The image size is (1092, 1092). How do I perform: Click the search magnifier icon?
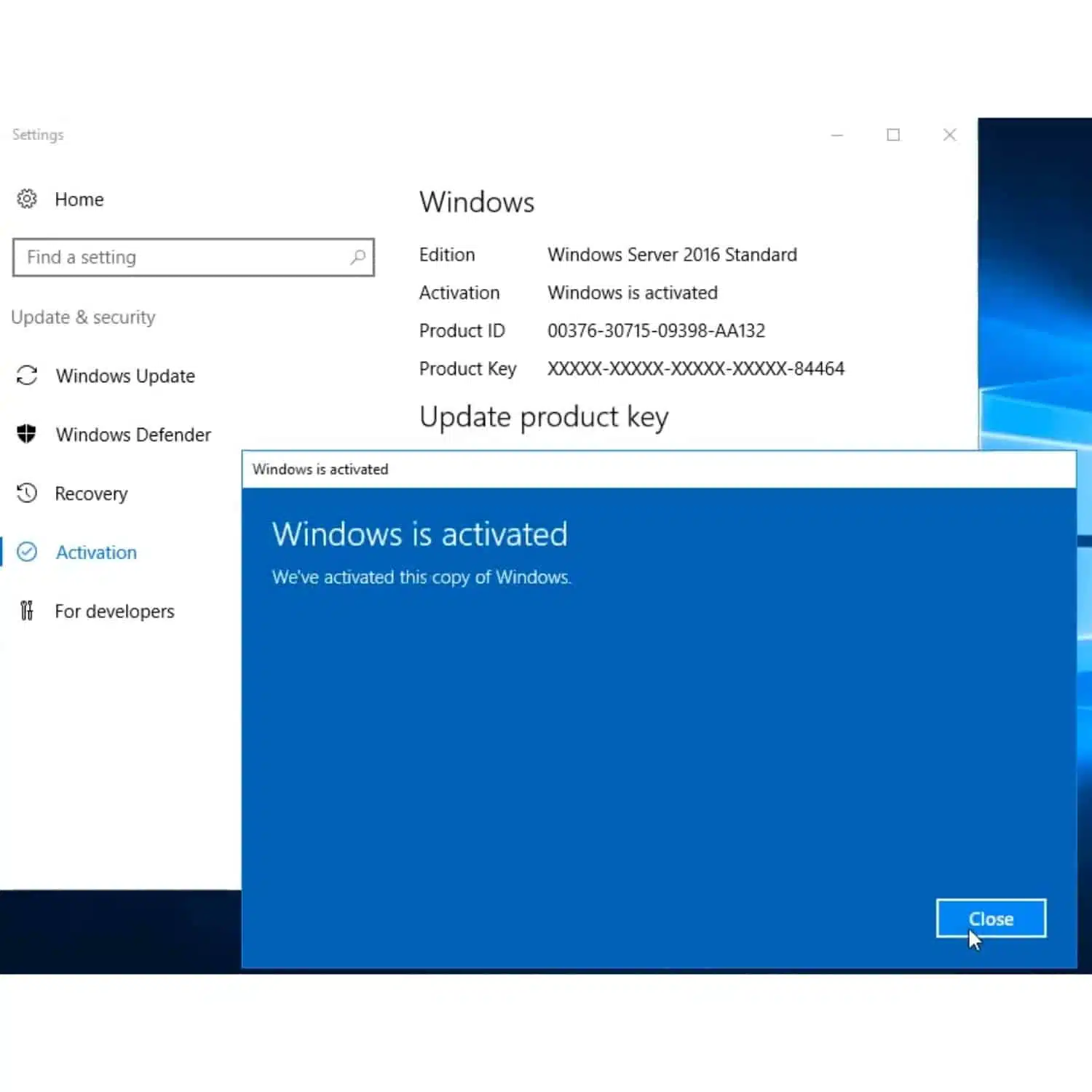click(x=357, y=257)
